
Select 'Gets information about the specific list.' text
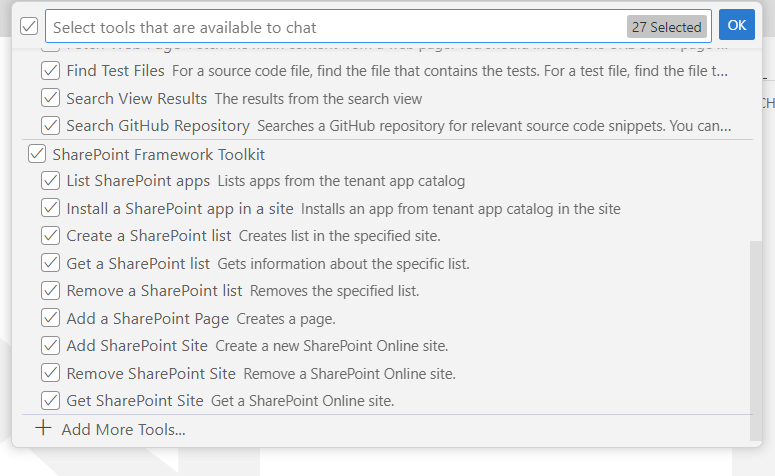coord(343,263)
